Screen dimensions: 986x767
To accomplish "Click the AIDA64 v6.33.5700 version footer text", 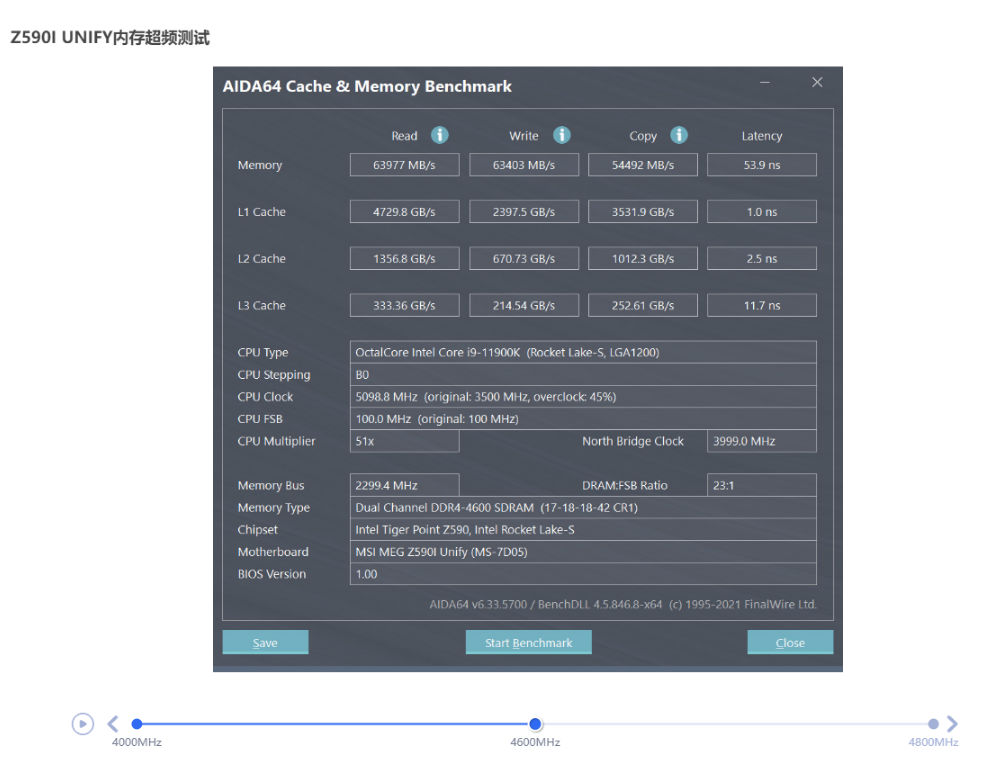I will point(623,604).
